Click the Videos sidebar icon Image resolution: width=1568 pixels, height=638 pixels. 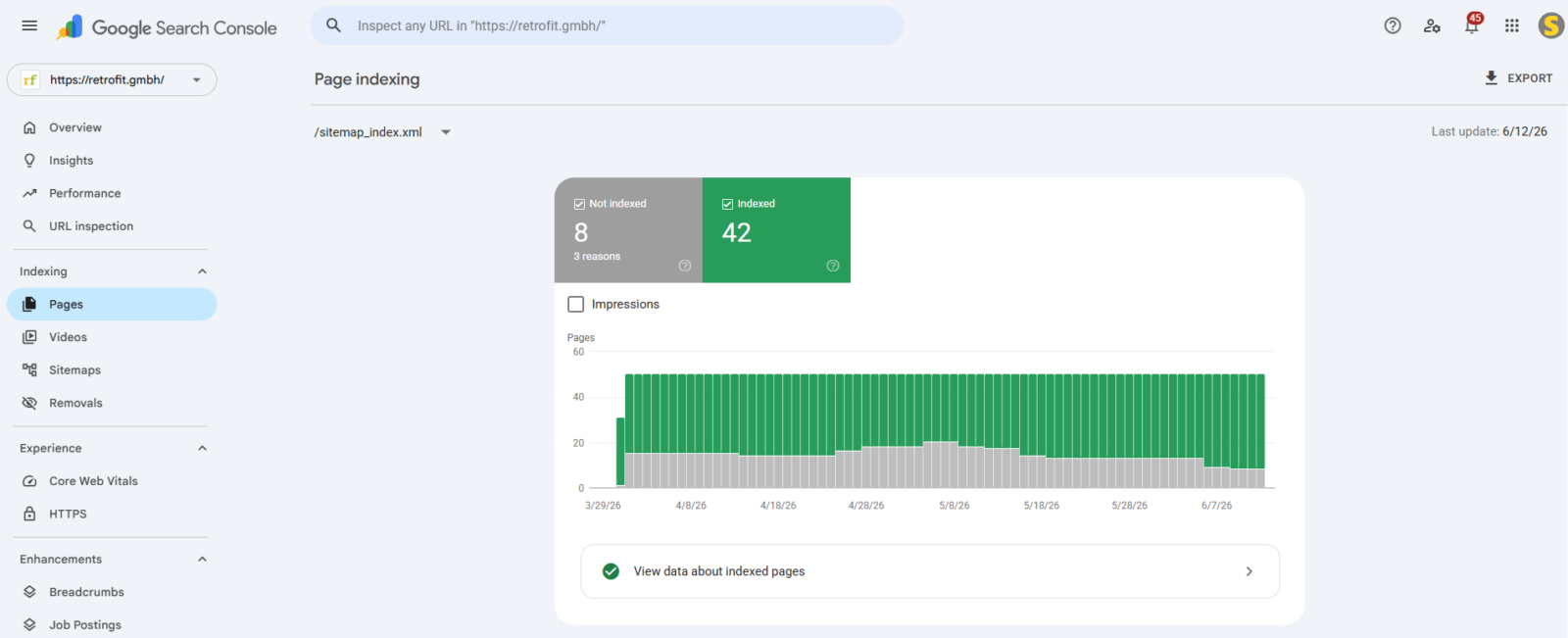point(29,337)
